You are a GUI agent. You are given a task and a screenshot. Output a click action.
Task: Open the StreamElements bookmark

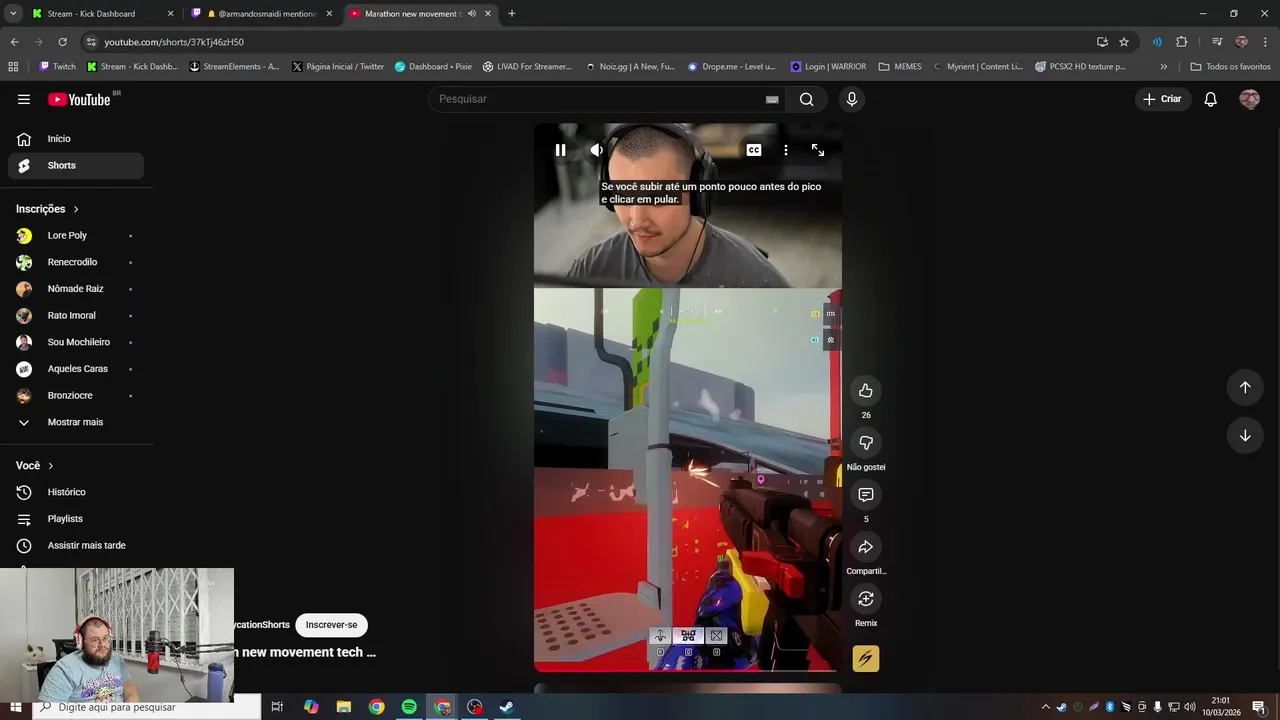[x=234, y=67]
